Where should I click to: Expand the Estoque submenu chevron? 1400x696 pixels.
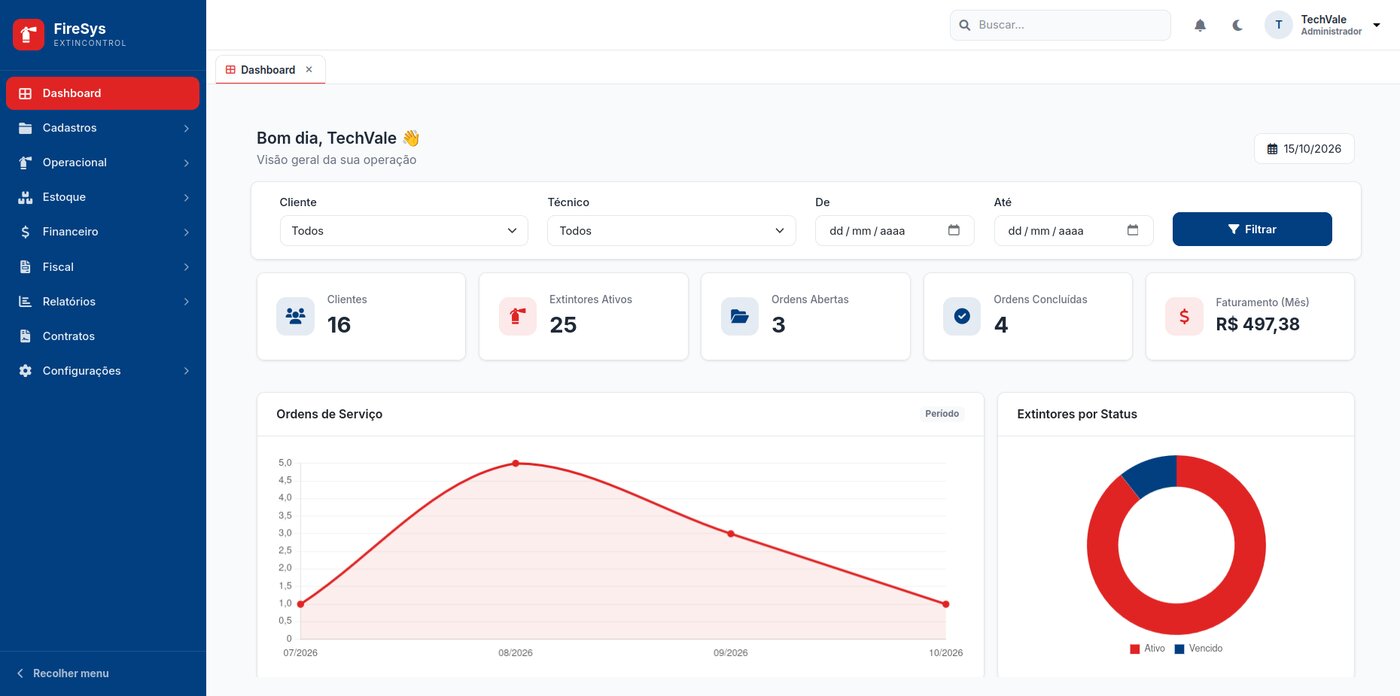coord(186,197)
